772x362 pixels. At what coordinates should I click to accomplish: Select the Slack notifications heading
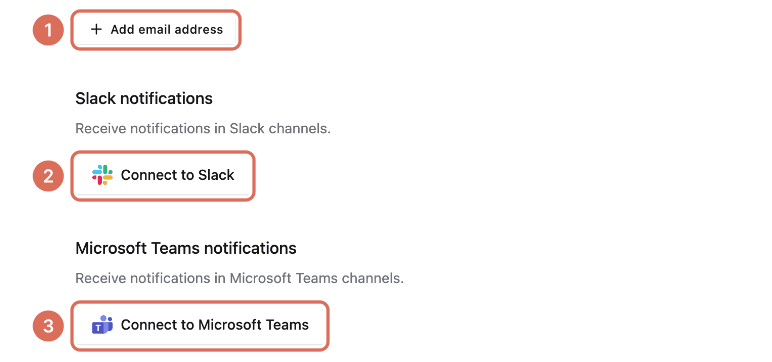coord(144,99)
